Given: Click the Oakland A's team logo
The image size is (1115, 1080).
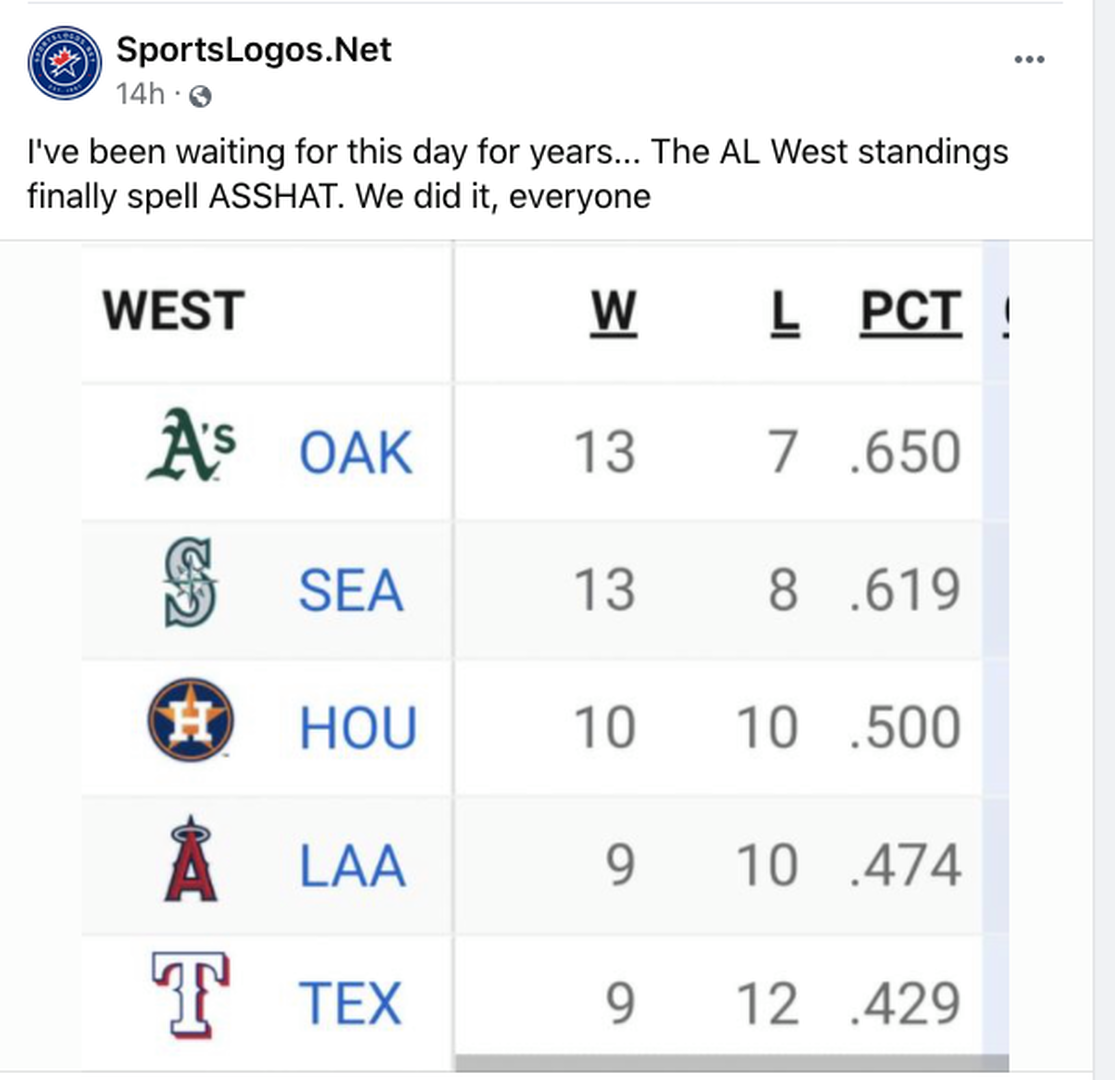Looking at the screenshot, I should pos(190,445).
